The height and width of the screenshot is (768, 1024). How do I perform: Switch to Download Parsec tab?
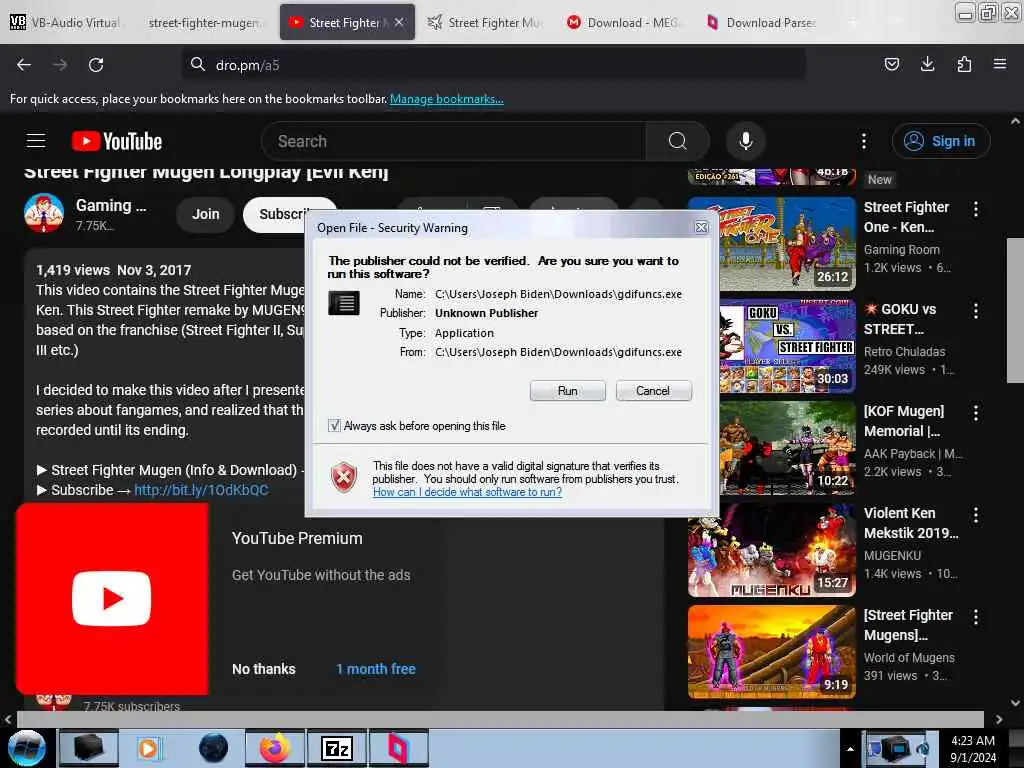[764, 22]
